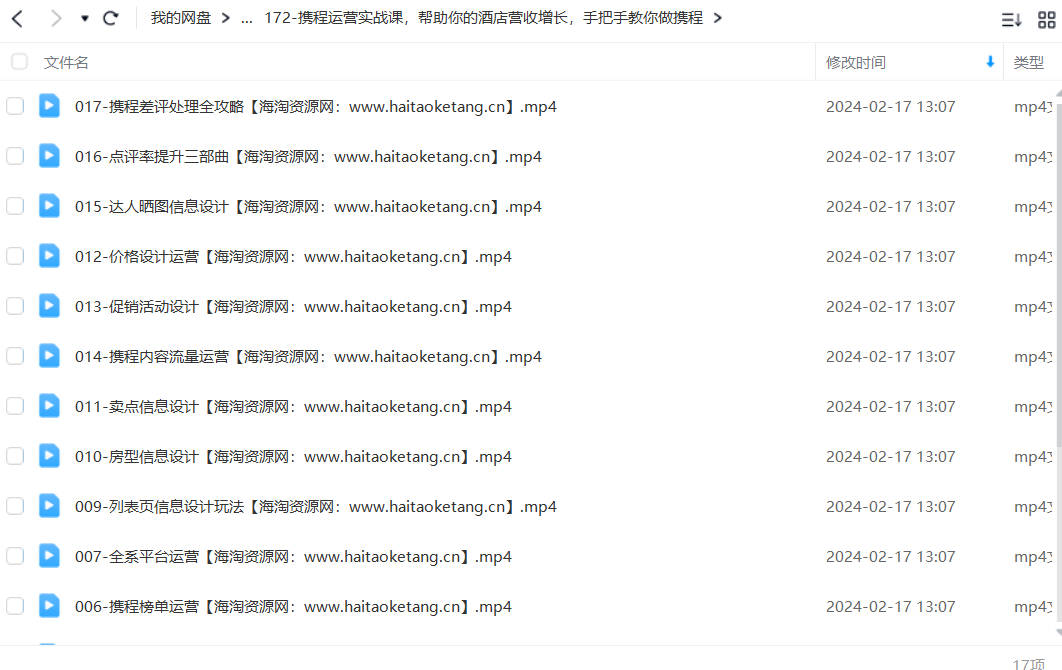Click the video icon for 012-价格设计运营
Viewport: 1062px width, 670px height.
tap(49, 255)
